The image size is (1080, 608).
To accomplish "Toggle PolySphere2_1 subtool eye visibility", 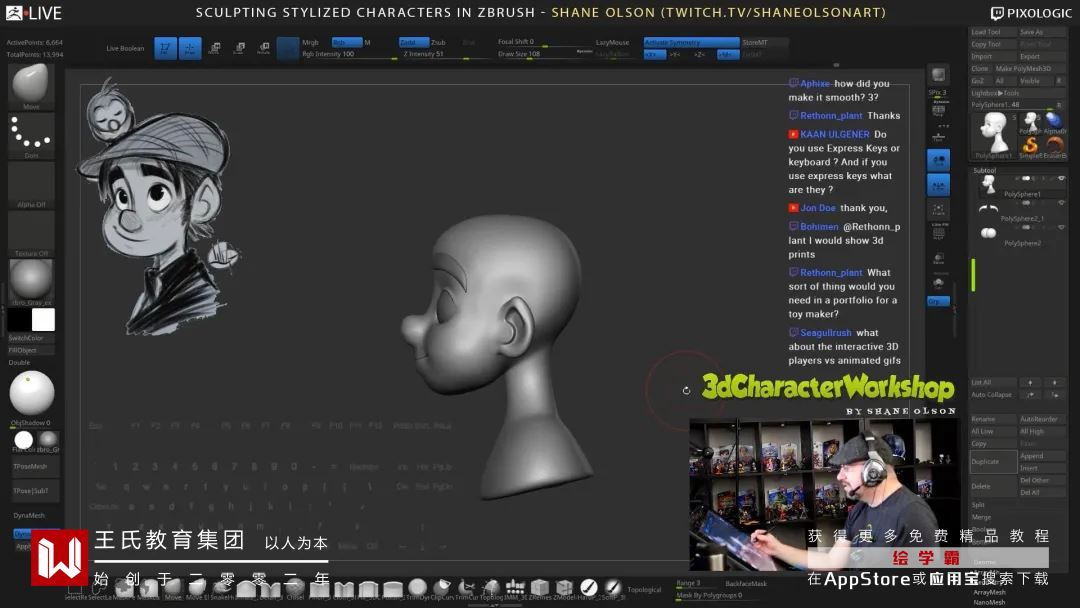I will tap(1061, 203).
